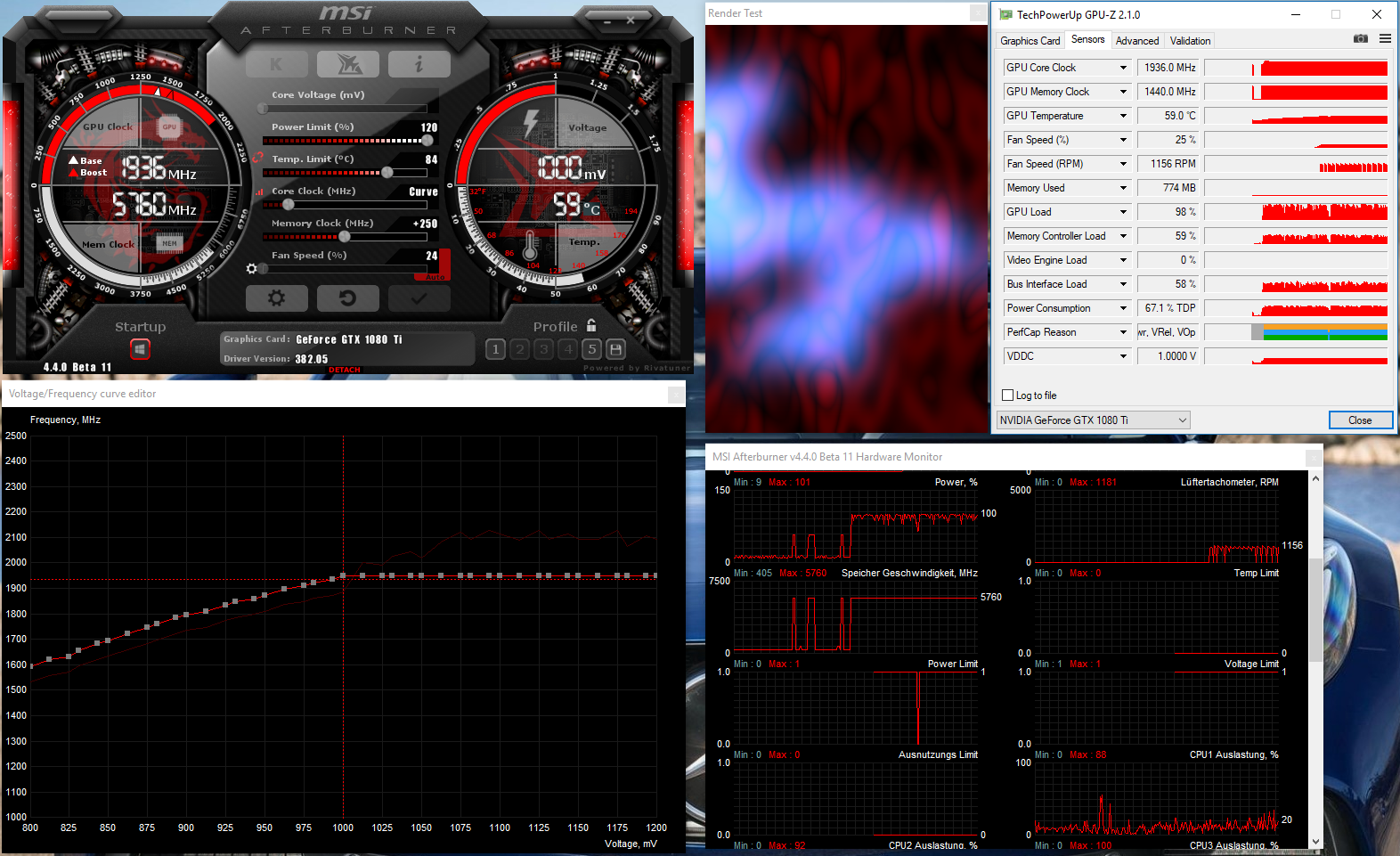The width and height of the screenshot is (1400, 856).
Task: Click DETACH under the Afterburner panel
Action: click(345, 370)
